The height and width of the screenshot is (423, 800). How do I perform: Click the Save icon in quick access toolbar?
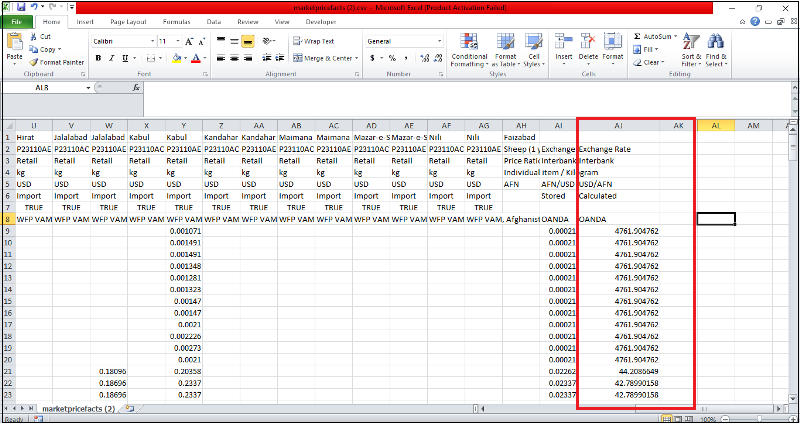point(22,6)
